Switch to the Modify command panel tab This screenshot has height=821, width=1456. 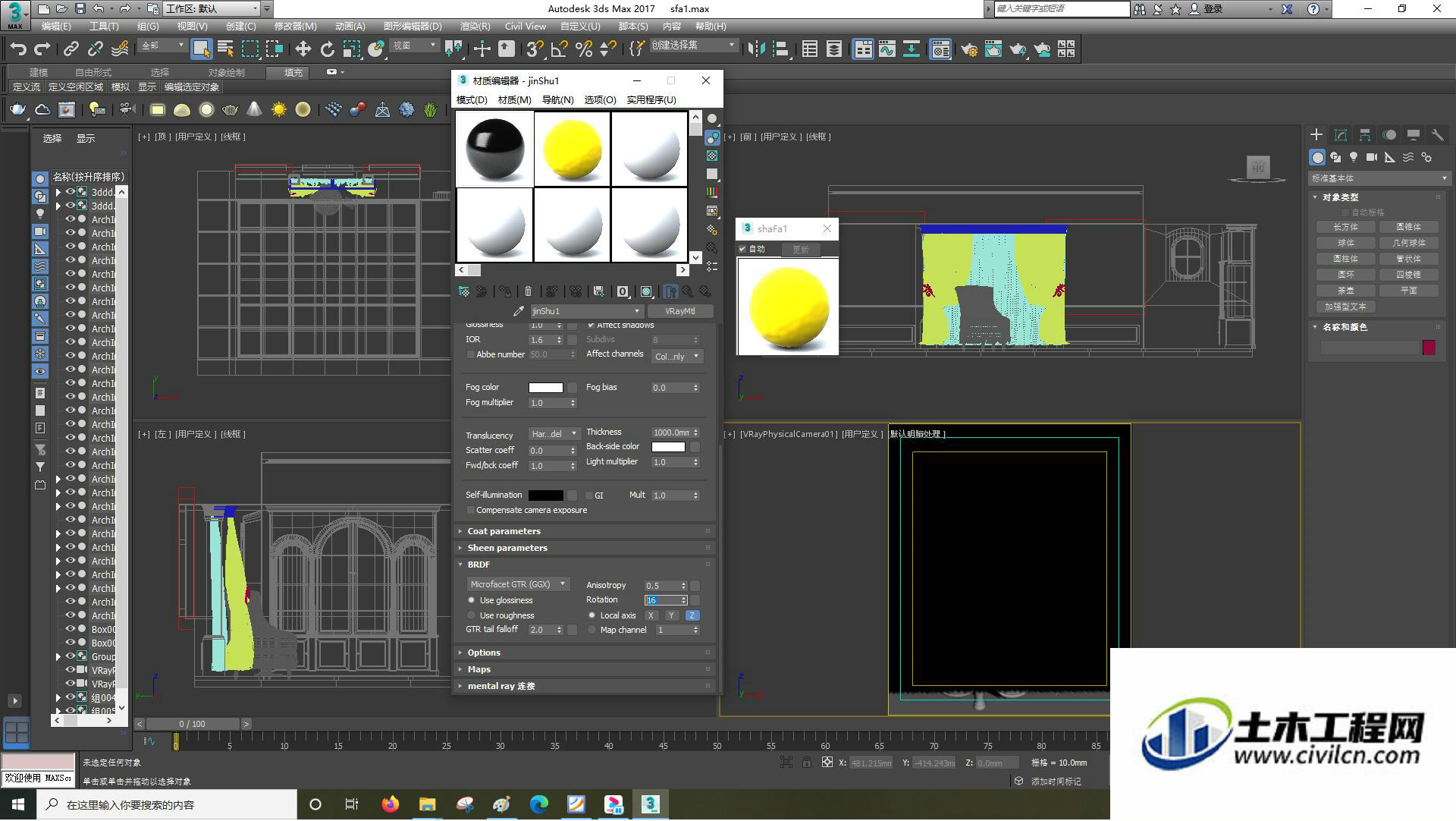(1341, 135)
